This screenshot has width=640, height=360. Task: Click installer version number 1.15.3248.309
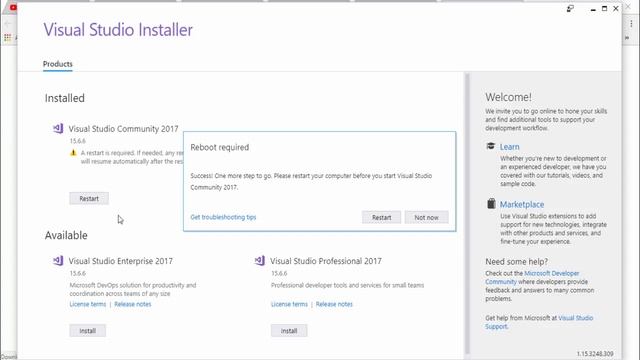pos(595,353)
